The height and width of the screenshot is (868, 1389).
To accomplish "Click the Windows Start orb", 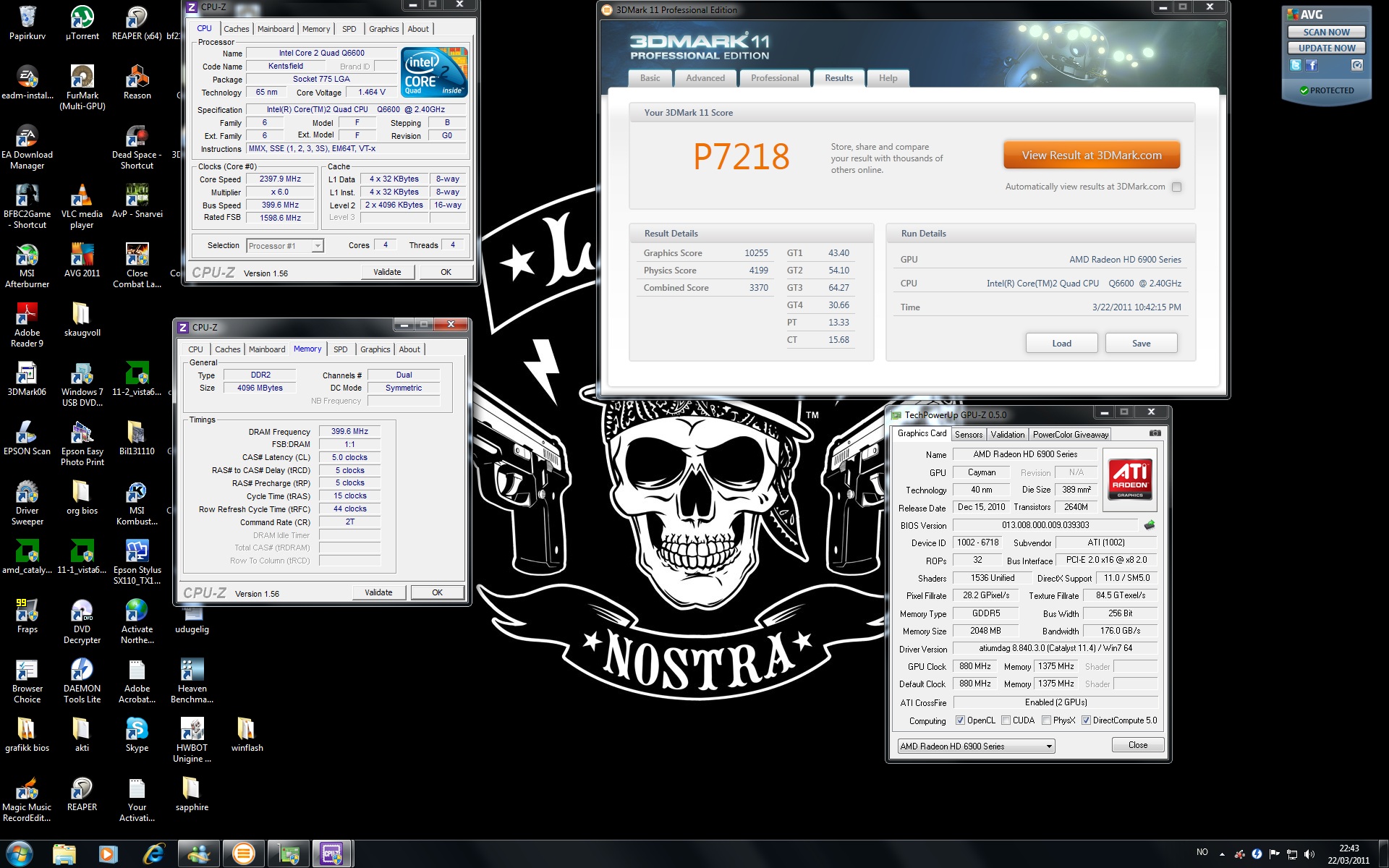I will coord(20,854).
